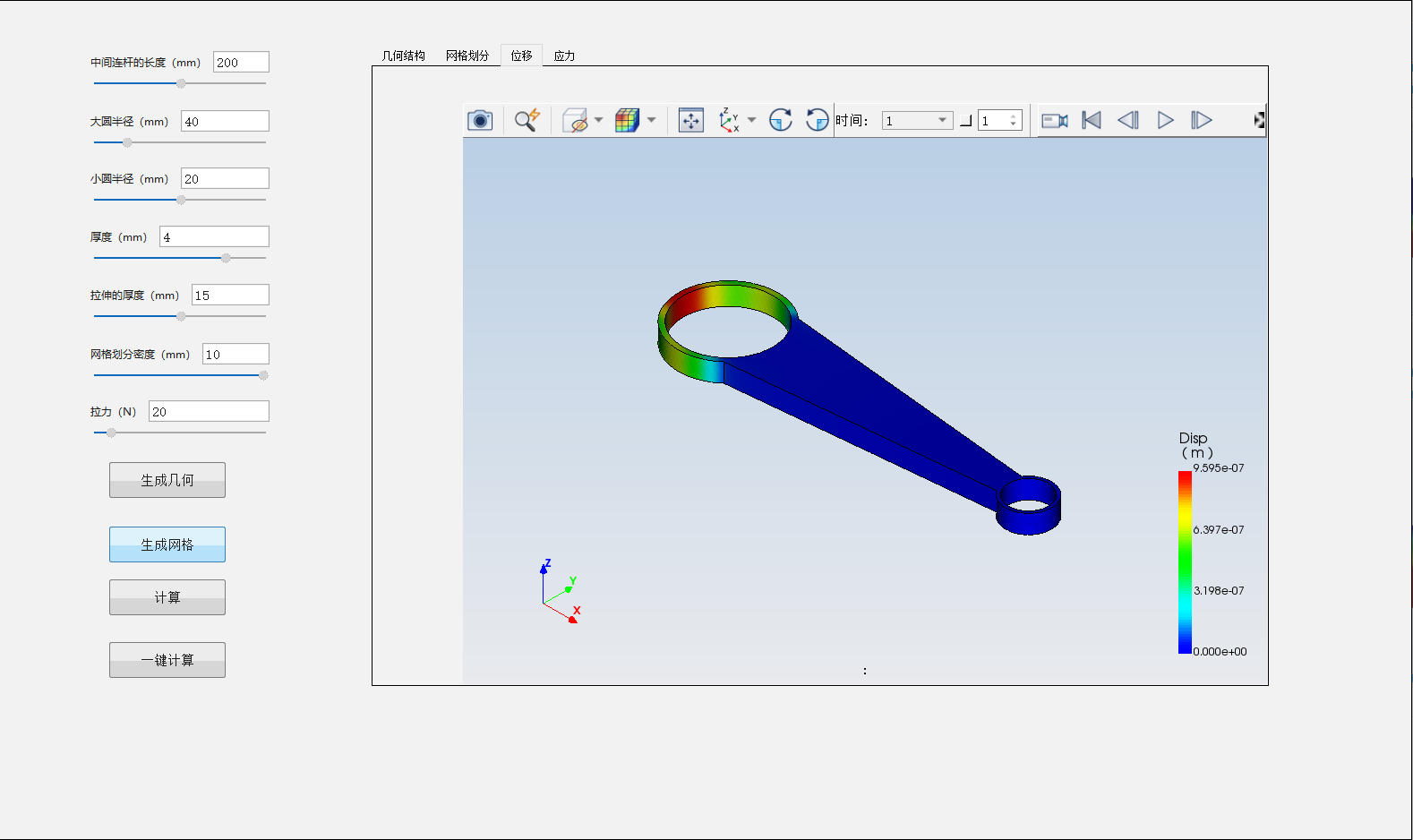Select the 位移 tab
Image resolution: width=1413 pixels, height=840 pixels.
coord(521,56)
